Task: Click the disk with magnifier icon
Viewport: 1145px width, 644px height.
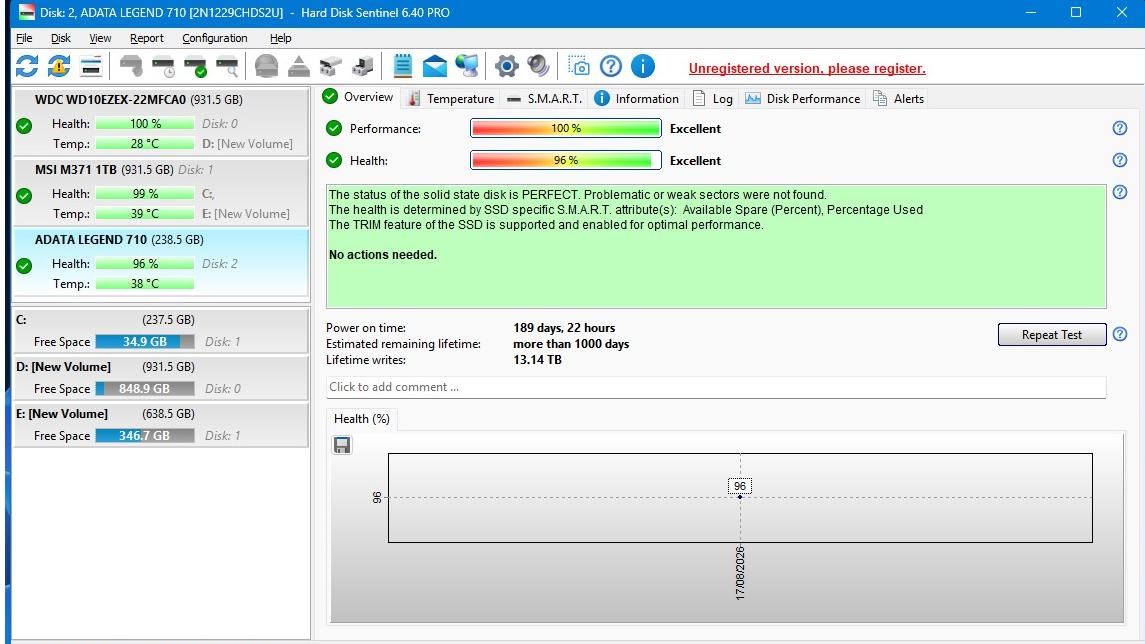Action: tap(227, 66)
